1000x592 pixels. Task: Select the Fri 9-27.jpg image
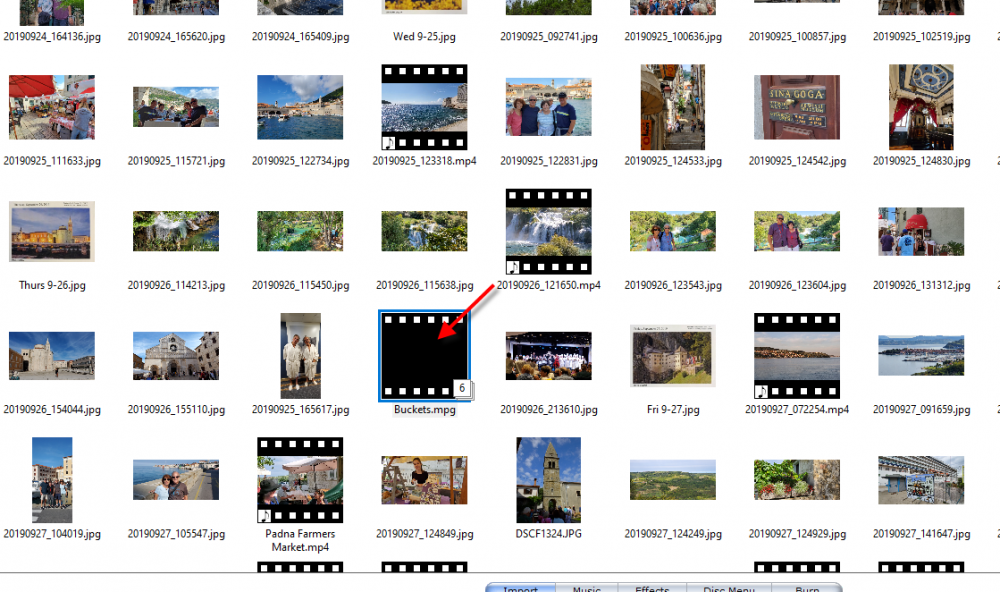pos(672,355)
